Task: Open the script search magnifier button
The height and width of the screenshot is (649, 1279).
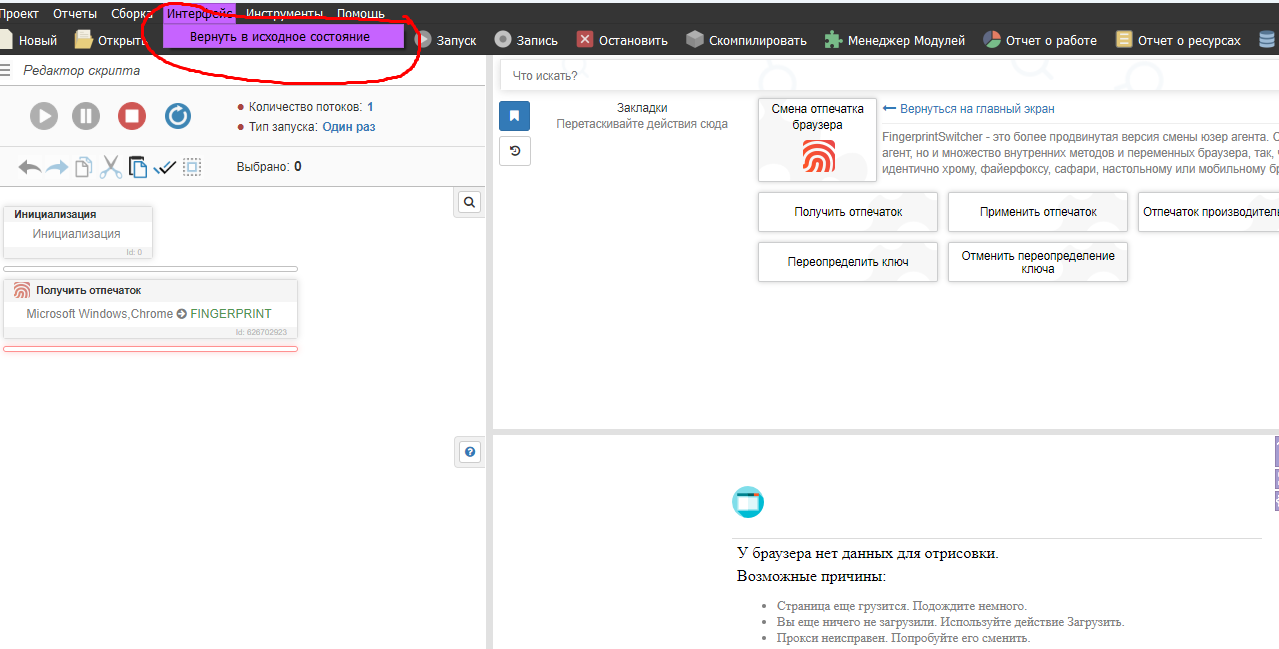Action: [x=469, y=202]
